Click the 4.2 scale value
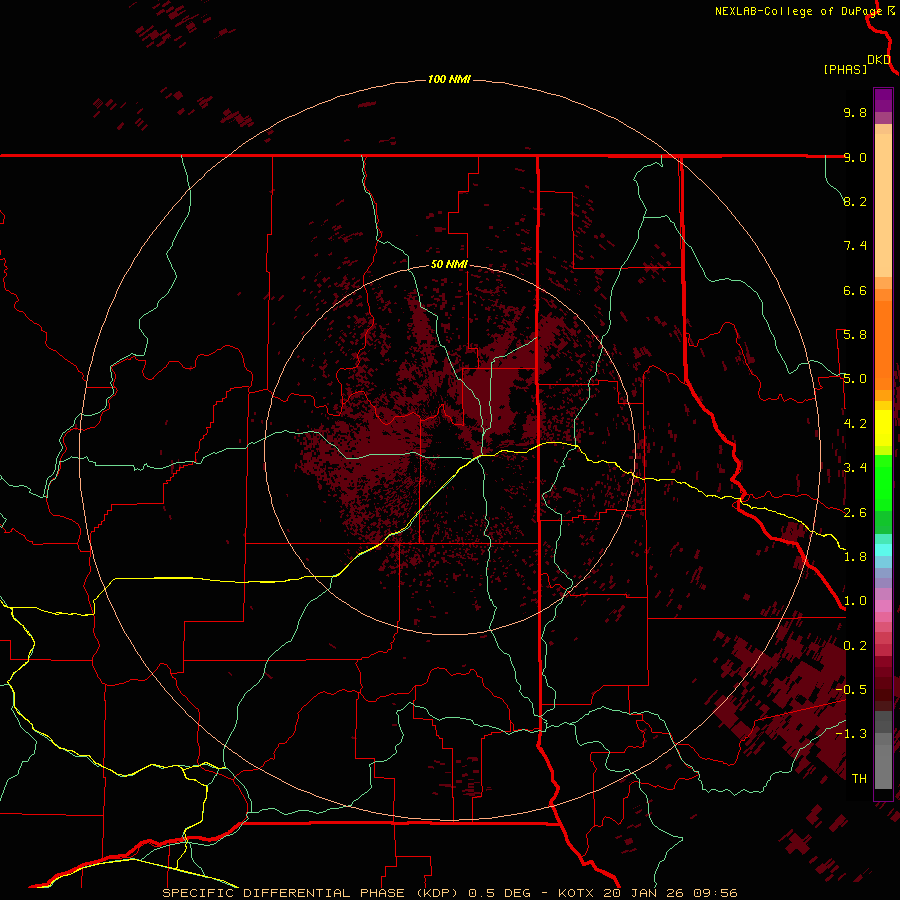 tap(855, 424)
